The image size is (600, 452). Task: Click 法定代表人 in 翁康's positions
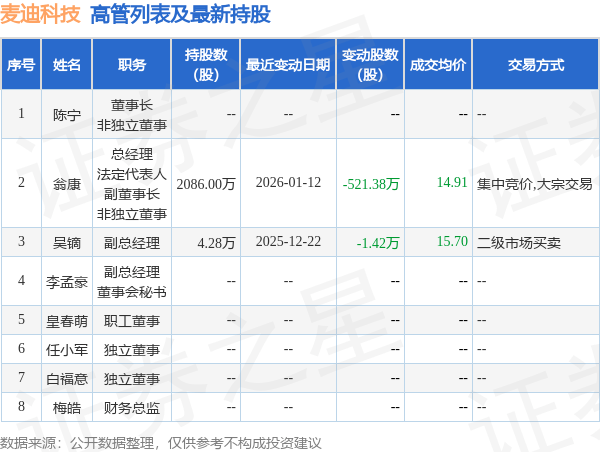point(132,174)
